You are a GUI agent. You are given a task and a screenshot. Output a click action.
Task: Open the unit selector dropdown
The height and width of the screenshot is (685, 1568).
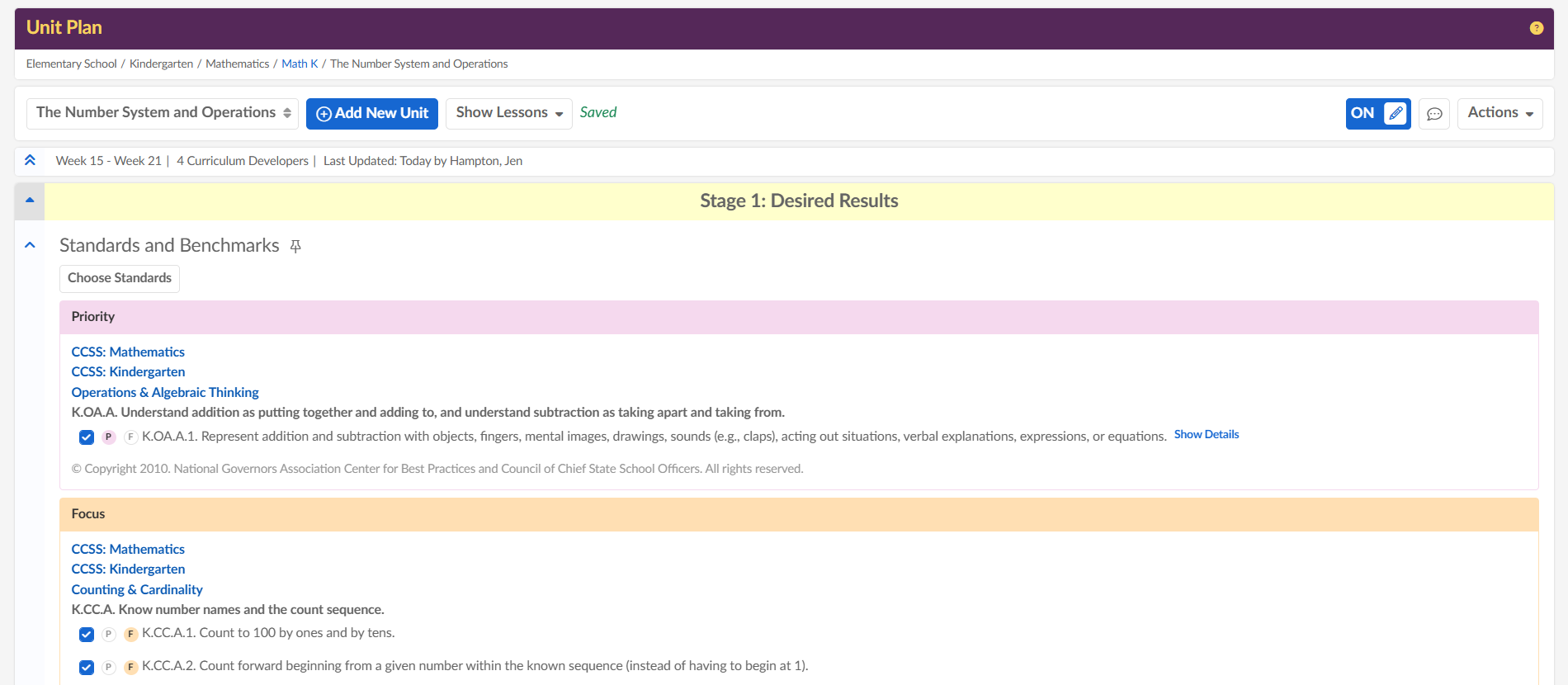pyautogui.click(x=163, y=113)
